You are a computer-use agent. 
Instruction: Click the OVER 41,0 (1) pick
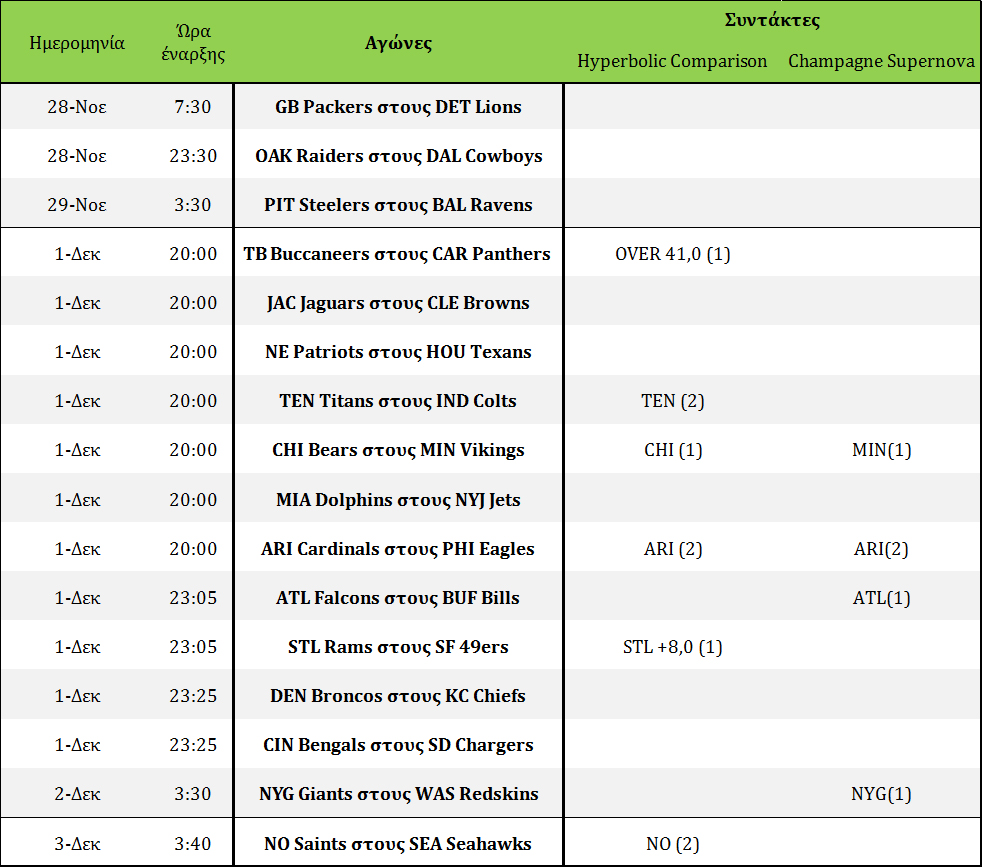pyautogui.click(x=672, y=254)
